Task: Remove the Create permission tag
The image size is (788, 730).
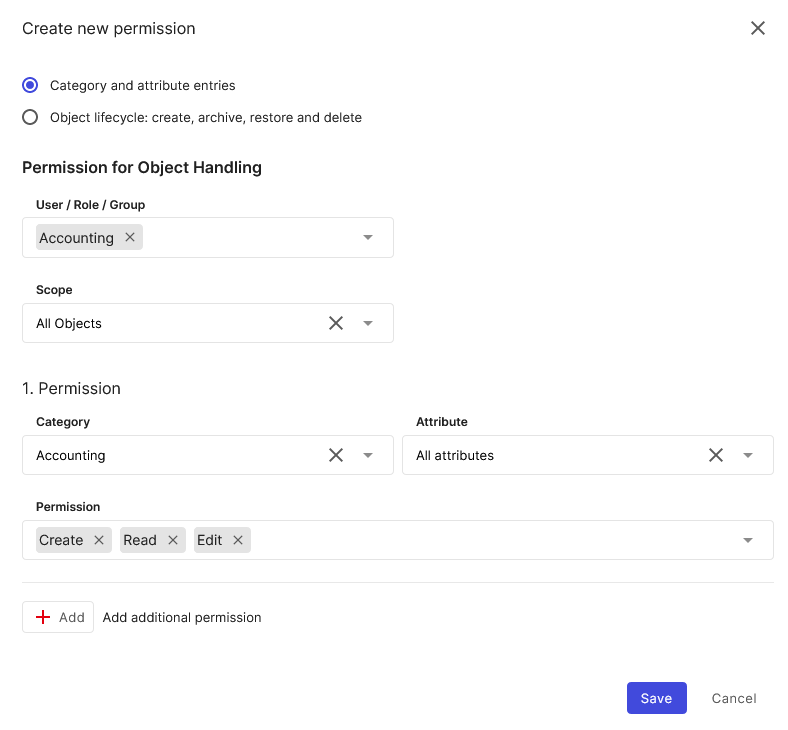Action: (99, 540)
